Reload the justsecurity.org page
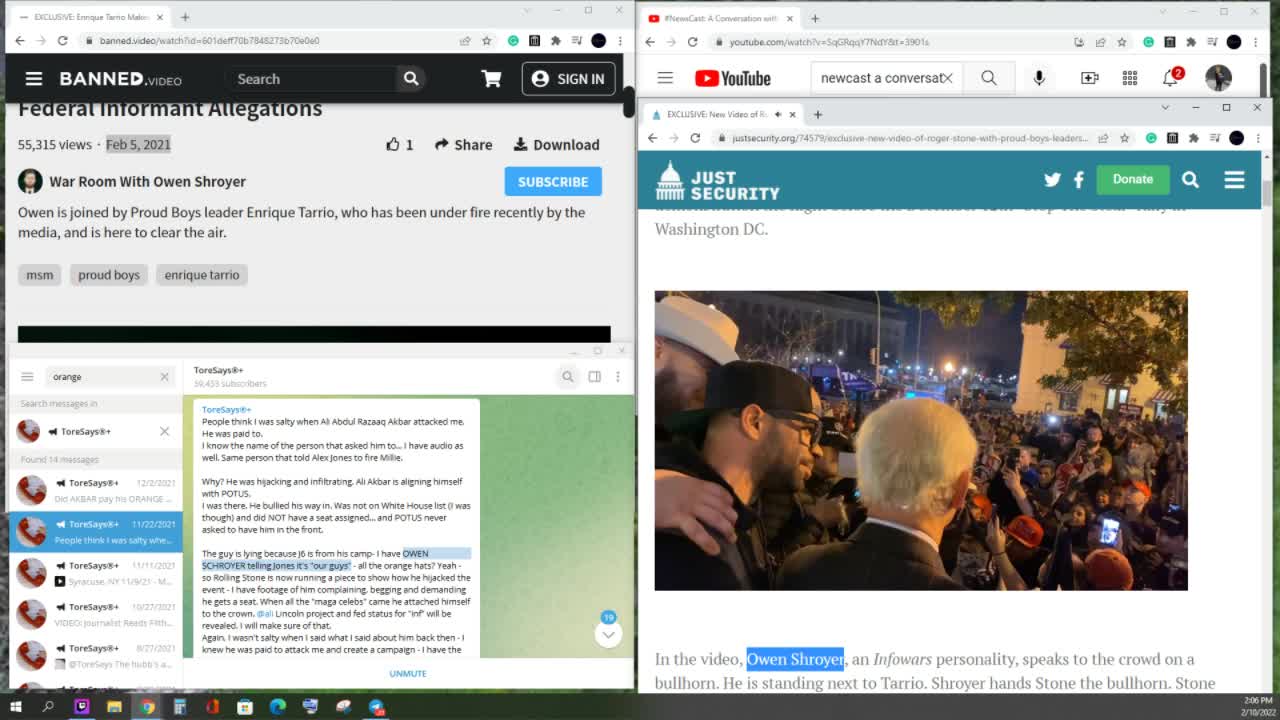The image size is (1280, 720). click(695, 138)
